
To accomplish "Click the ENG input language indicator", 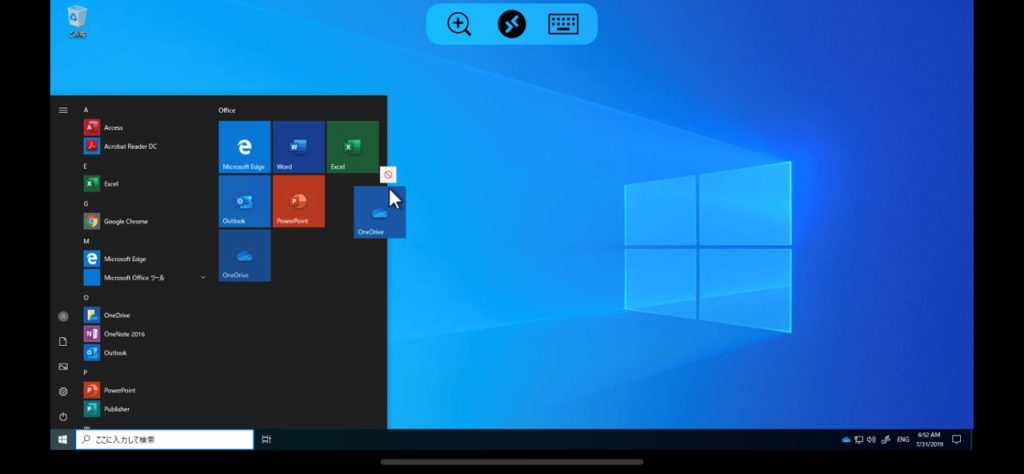I will tap(903, 440).
